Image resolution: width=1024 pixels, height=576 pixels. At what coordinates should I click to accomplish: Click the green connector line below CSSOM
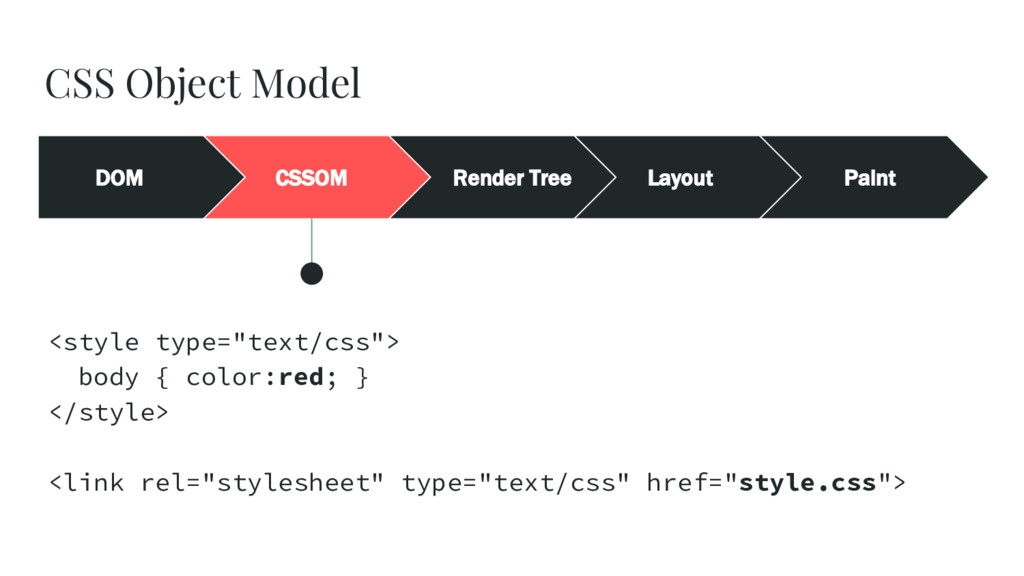point(312,240)
